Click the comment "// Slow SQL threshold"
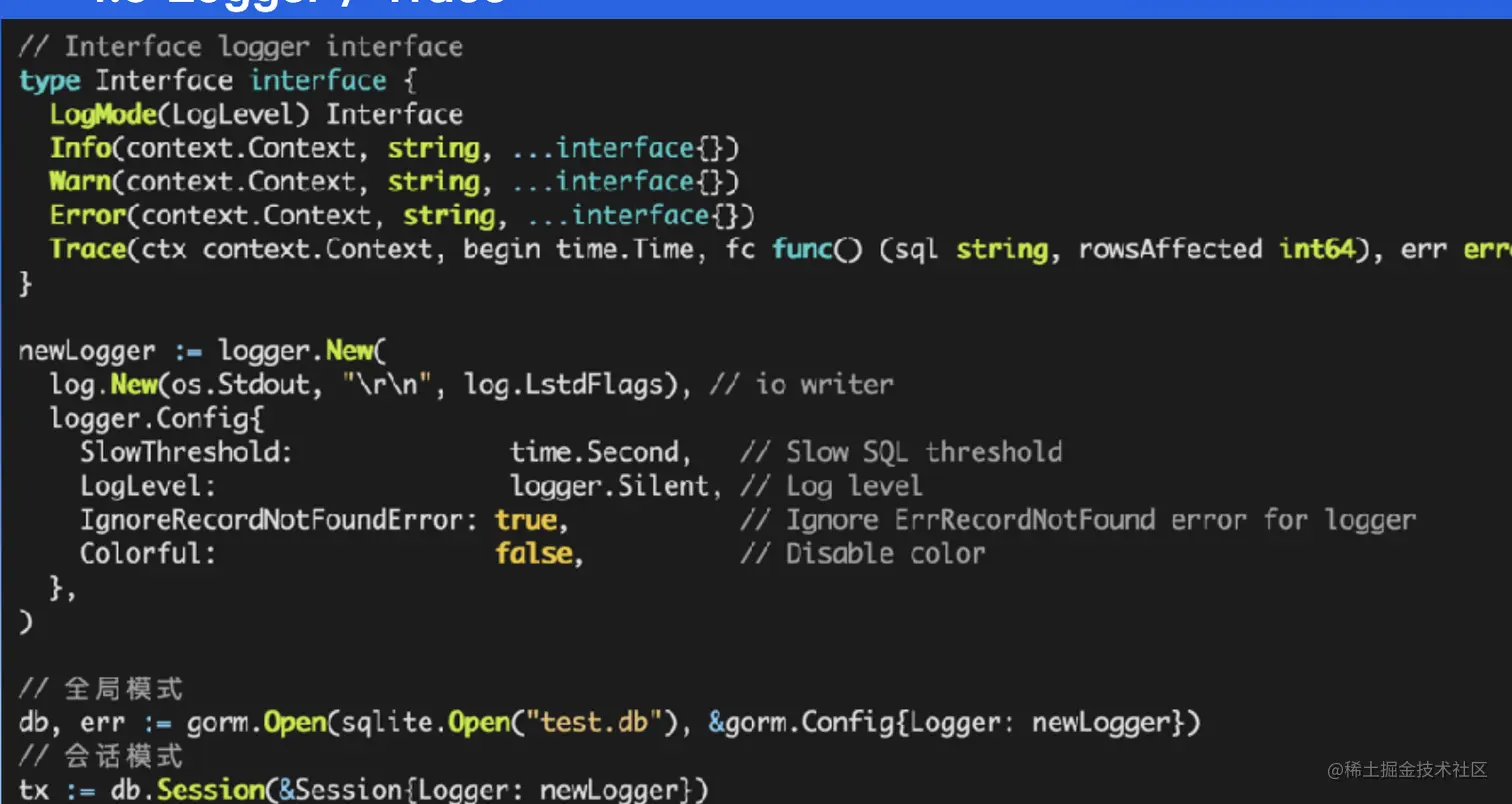This screenshot has height=804, width=1512. [x=901, y=452]
